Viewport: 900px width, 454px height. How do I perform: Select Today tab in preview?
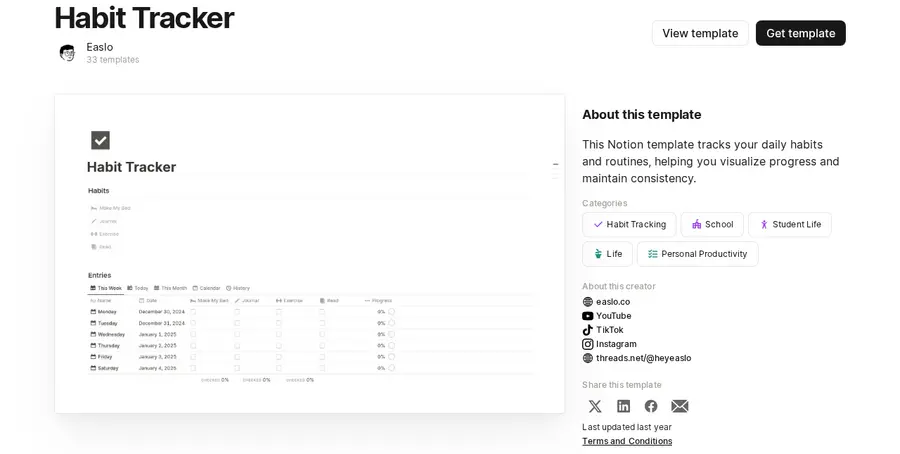(138, 288)
